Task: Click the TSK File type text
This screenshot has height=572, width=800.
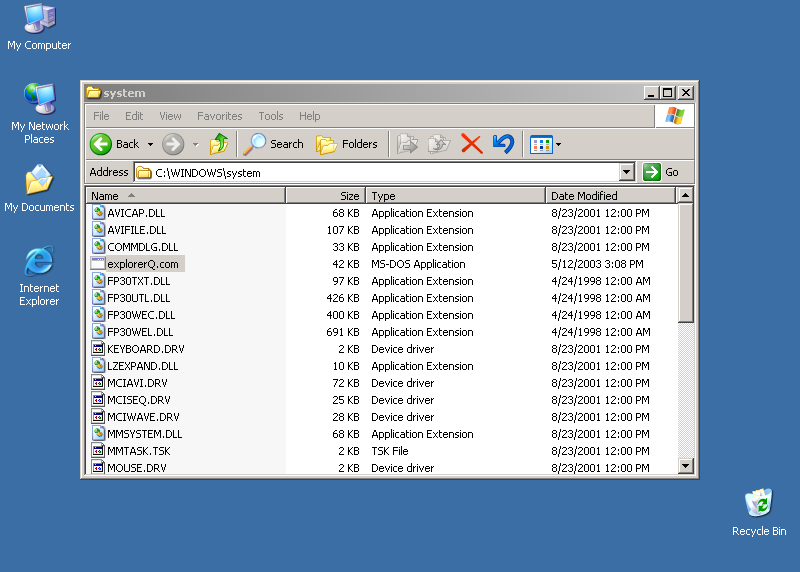Action: click(389, 451)
